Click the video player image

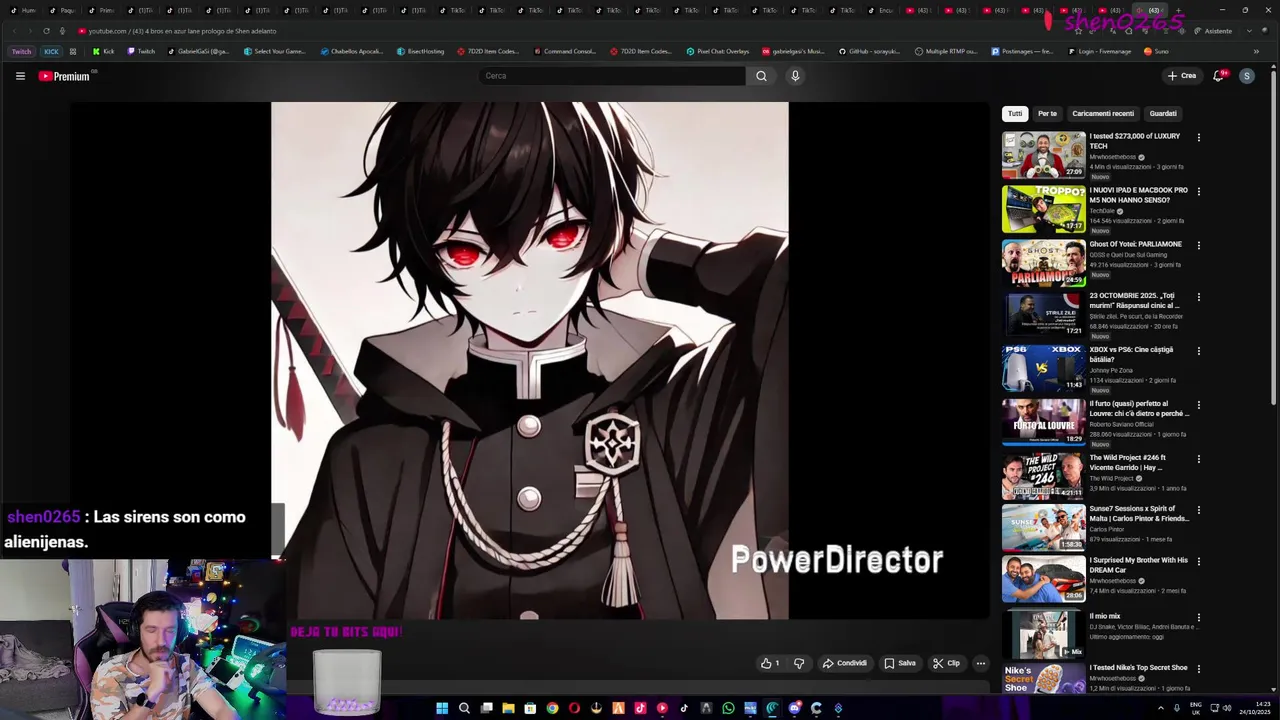point(529,360)
